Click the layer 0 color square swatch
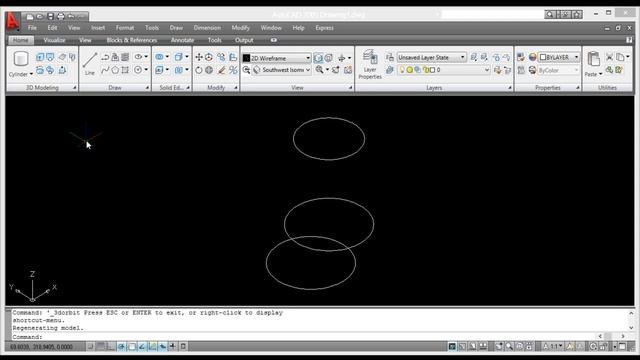Screen dimensions: 640x360 432,70
